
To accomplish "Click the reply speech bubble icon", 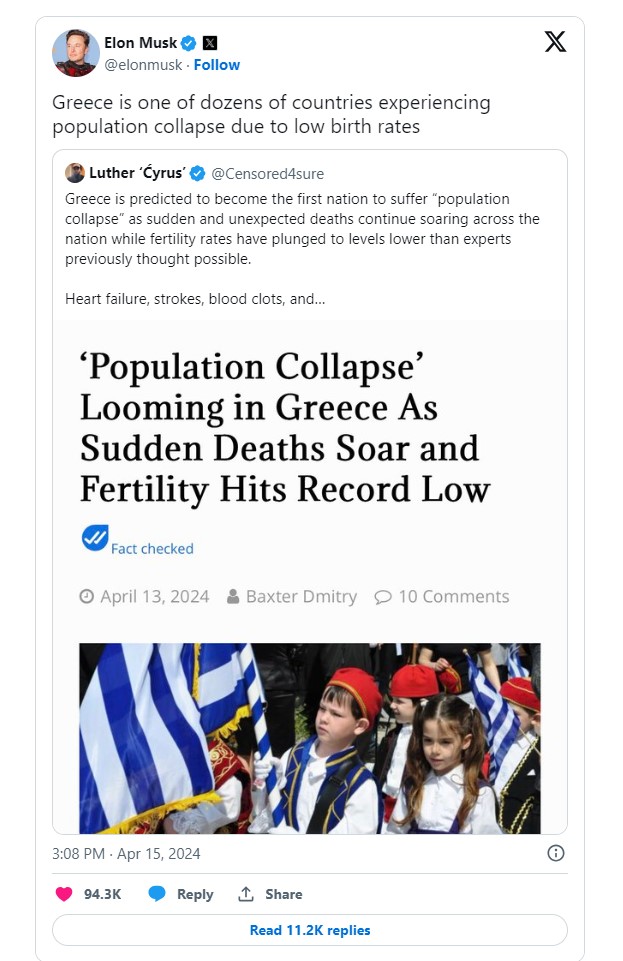I will tap(157, 894).
